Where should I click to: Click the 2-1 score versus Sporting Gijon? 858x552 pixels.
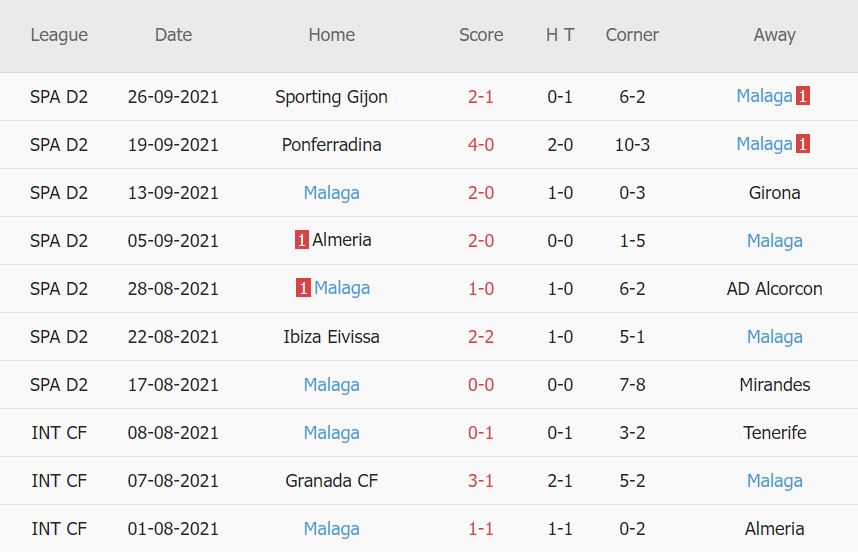[481, 97]
